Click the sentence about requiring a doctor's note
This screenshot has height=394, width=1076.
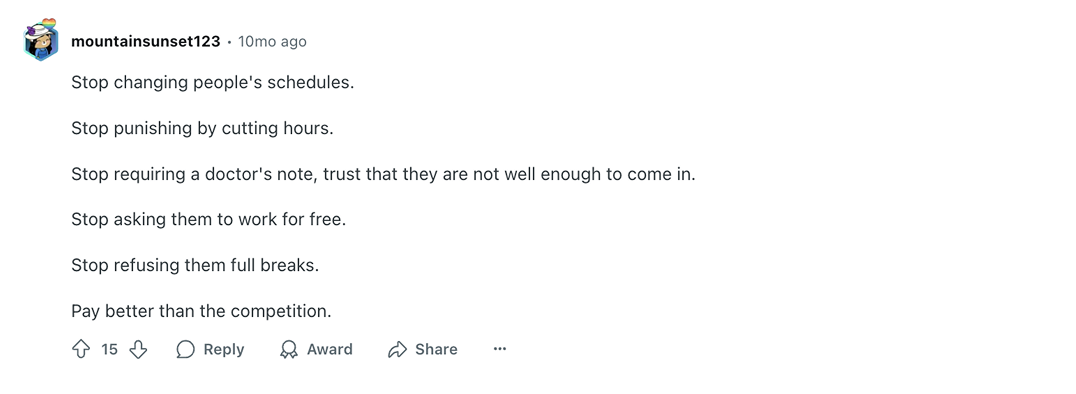tap(384, 174)
